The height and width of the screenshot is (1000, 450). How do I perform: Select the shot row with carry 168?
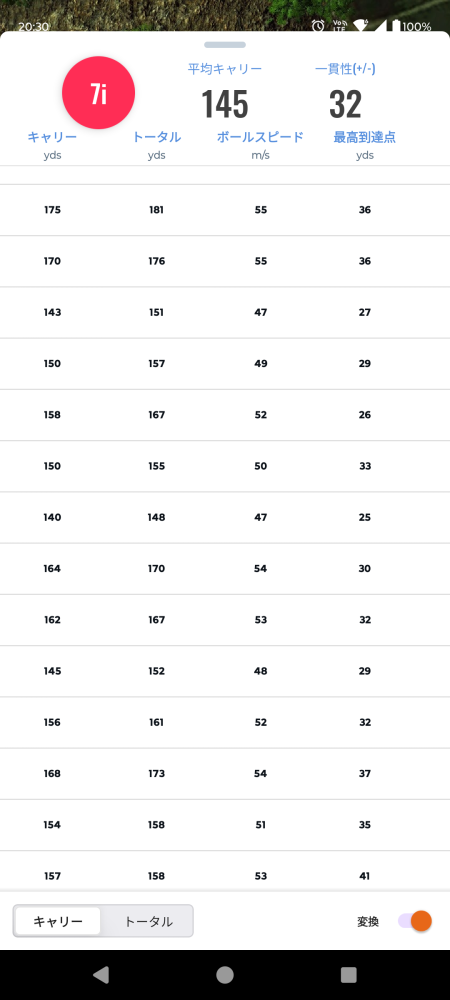point(225,774)
